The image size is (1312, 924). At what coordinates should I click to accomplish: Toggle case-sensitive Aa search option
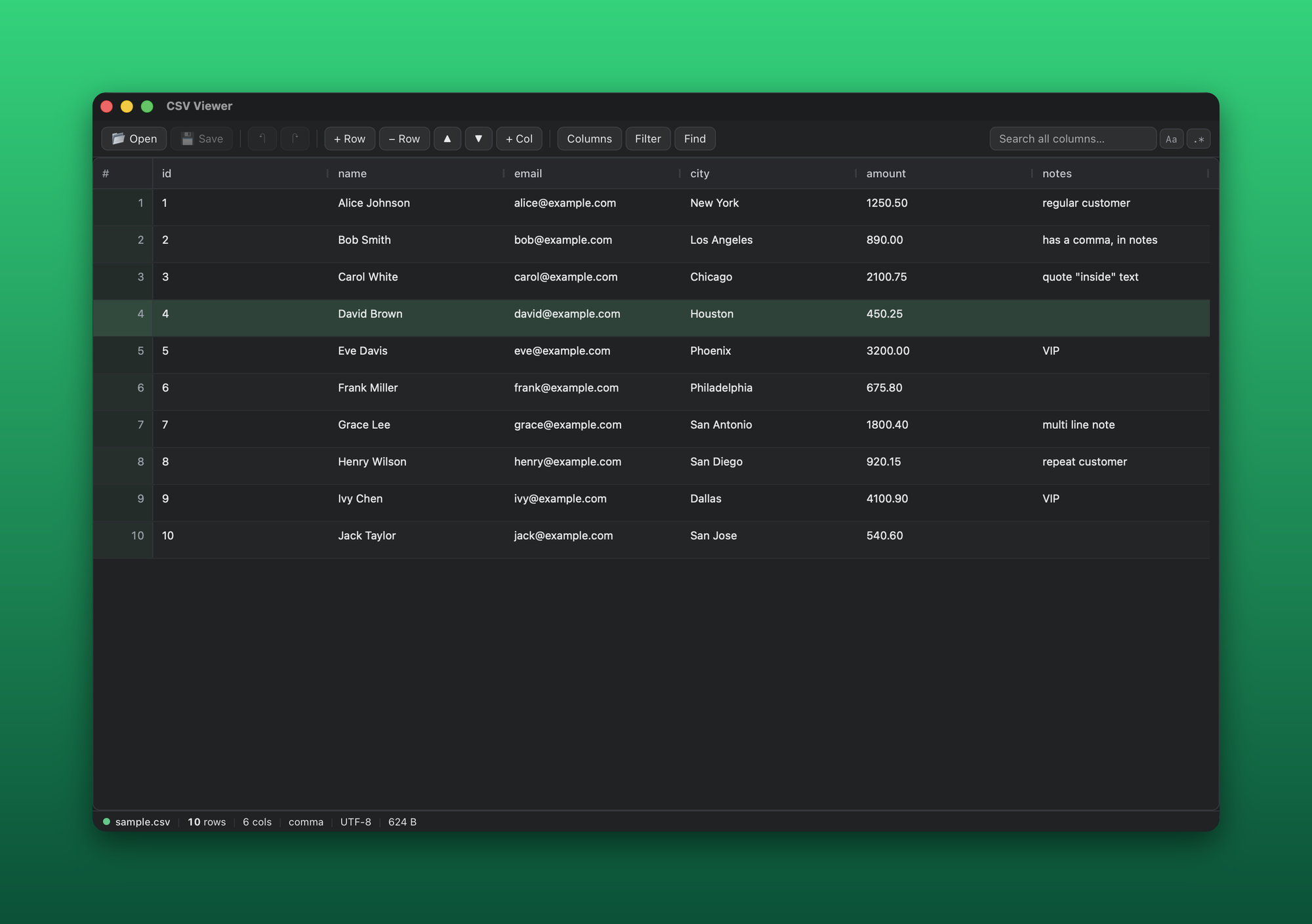1172,139
